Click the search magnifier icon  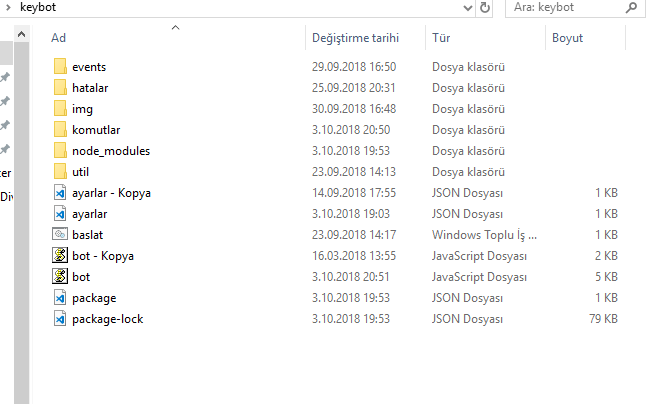click(631, 7)
